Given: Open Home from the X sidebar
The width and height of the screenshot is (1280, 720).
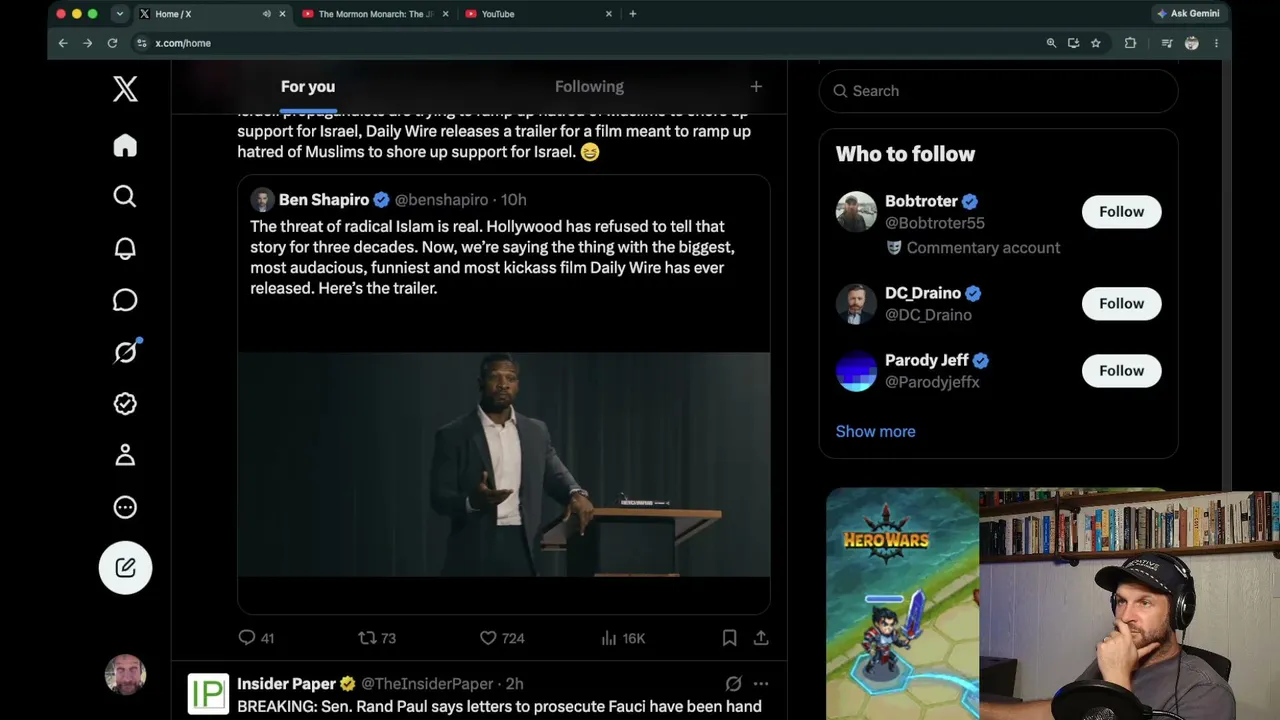Looking at the screenshot, I should tap(125, 145).
